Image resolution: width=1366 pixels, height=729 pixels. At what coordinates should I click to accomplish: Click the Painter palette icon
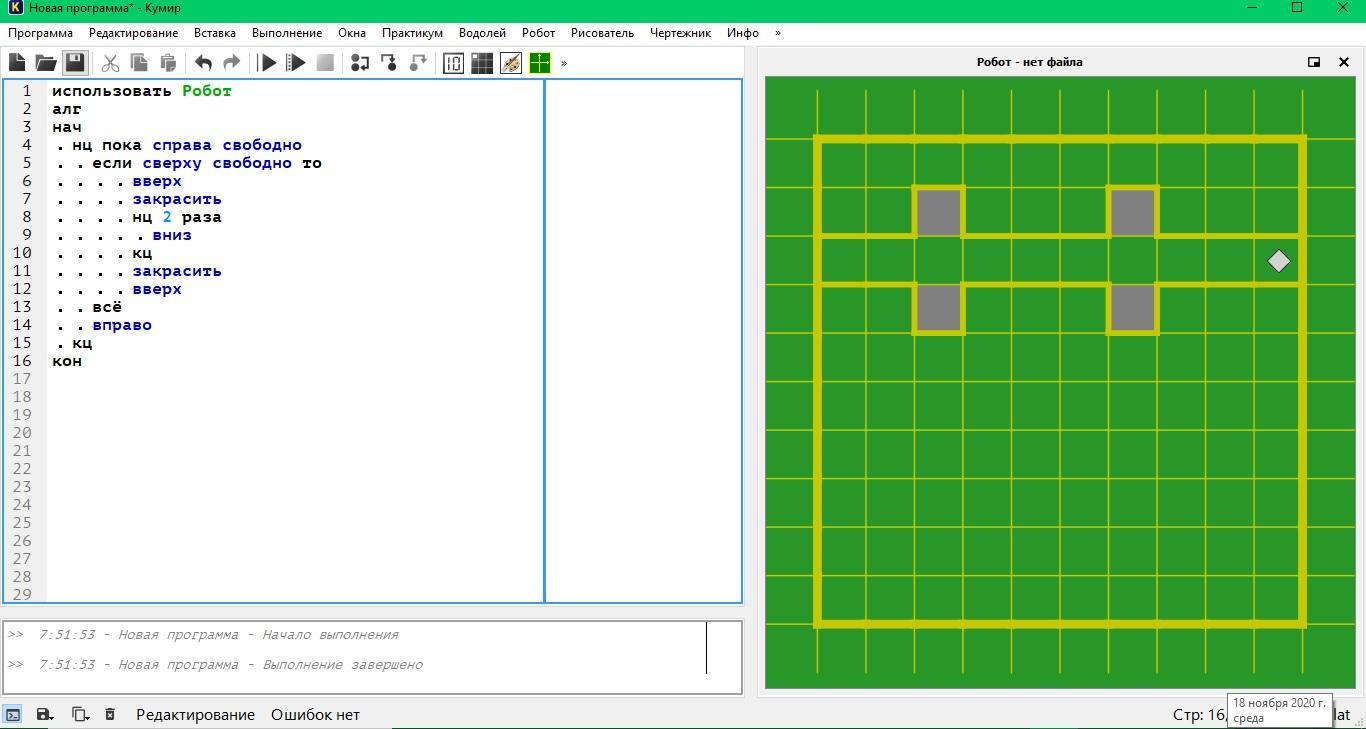point(511,63)
